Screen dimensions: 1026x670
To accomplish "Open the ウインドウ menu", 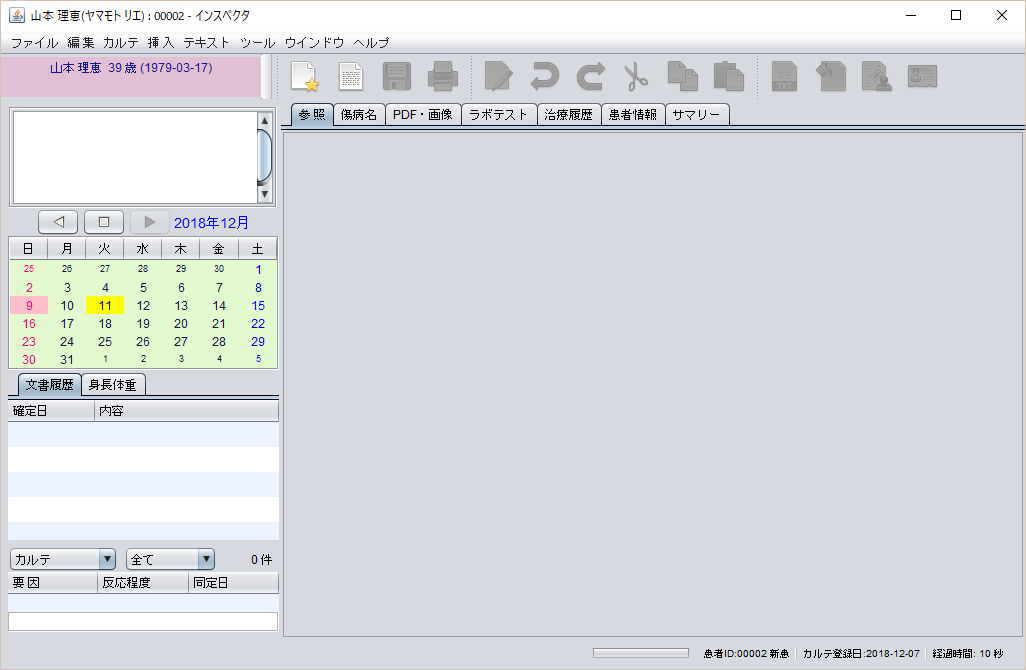I will point(314,43).
